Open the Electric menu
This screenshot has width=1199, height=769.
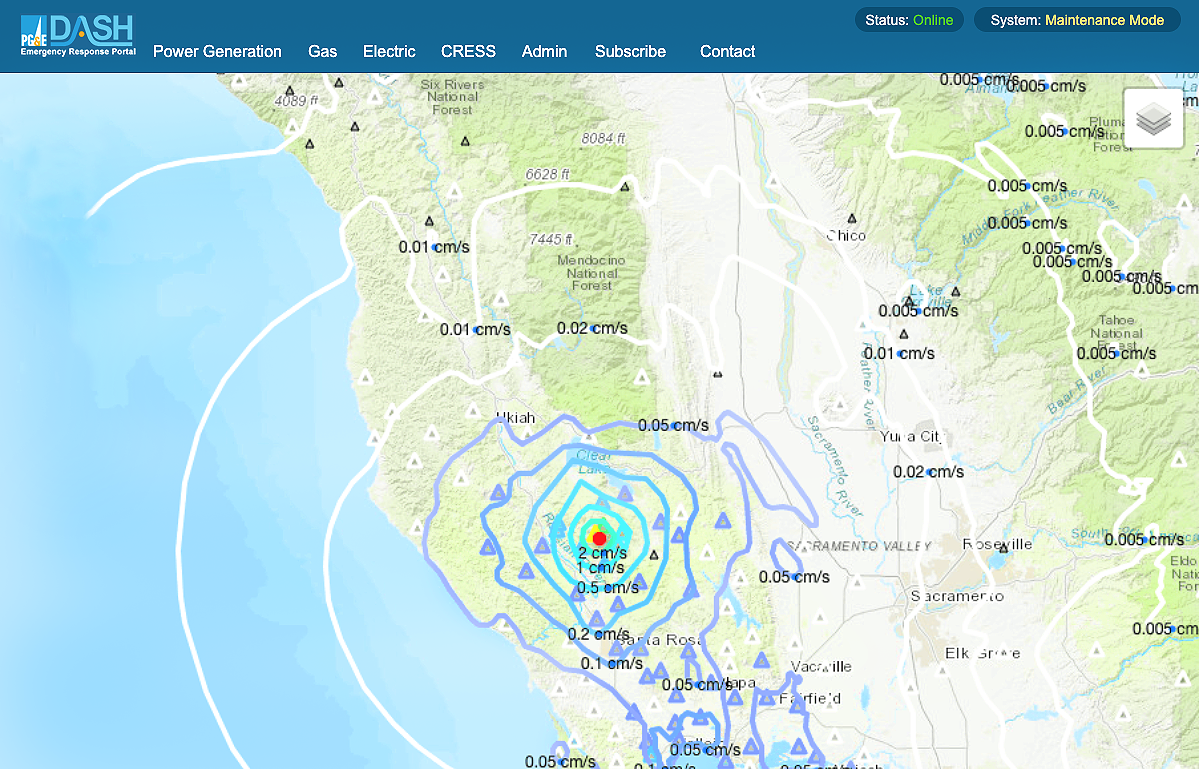[389, 51]
